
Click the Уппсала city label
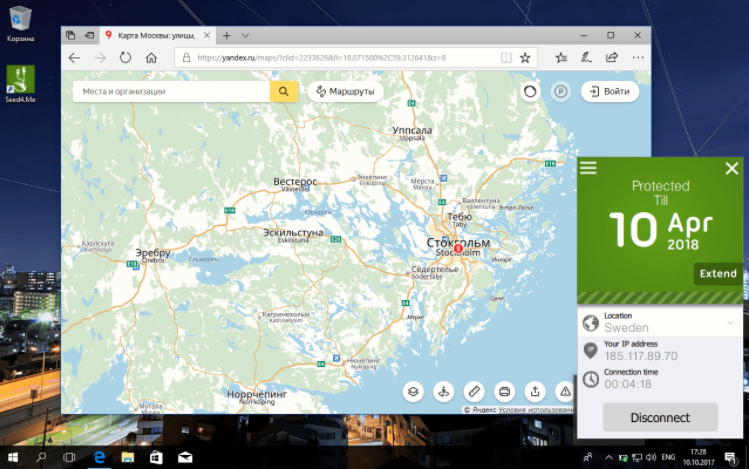[412, 130]
